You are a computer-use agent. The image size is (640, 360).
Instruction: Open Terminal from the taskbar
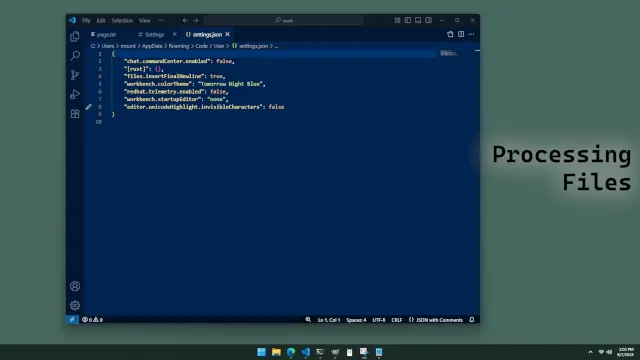(320, 352)
